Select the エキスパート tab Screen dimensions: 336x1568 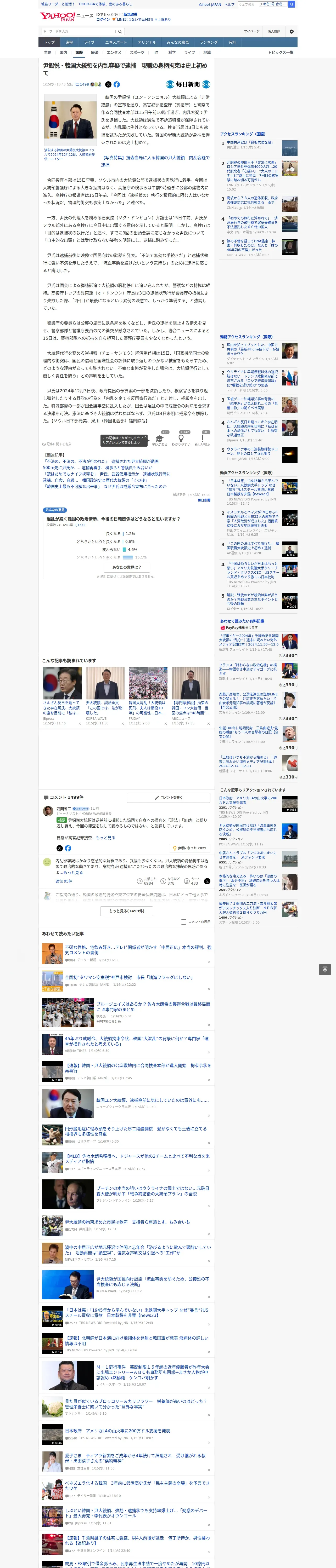tap(116, 43)
